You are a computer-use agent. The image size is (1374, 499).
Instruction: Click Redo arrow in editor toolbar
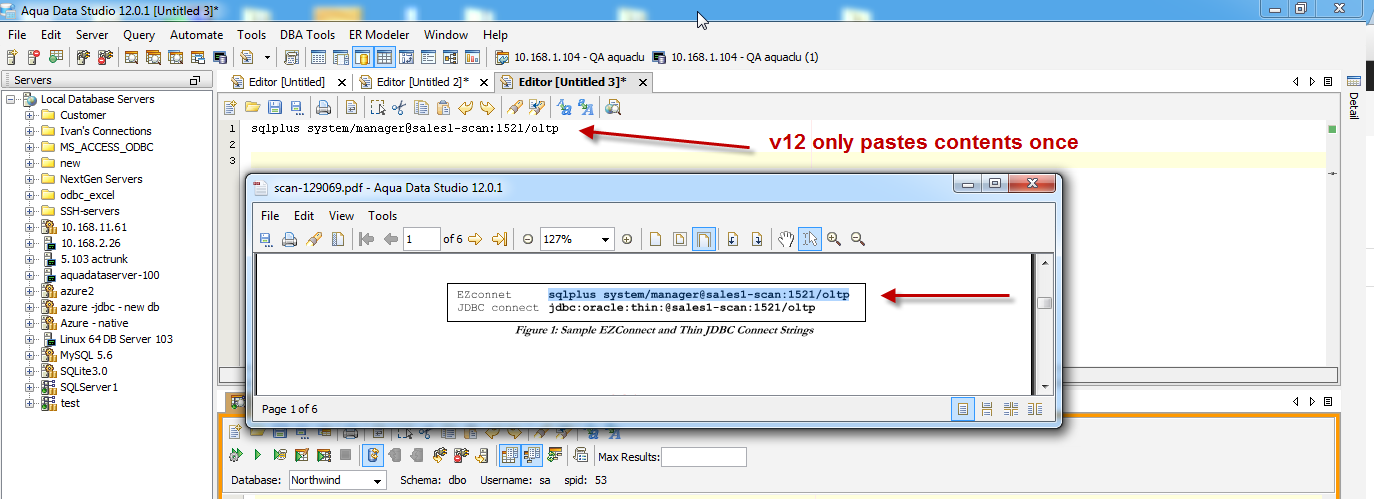(x=487, y=107)
